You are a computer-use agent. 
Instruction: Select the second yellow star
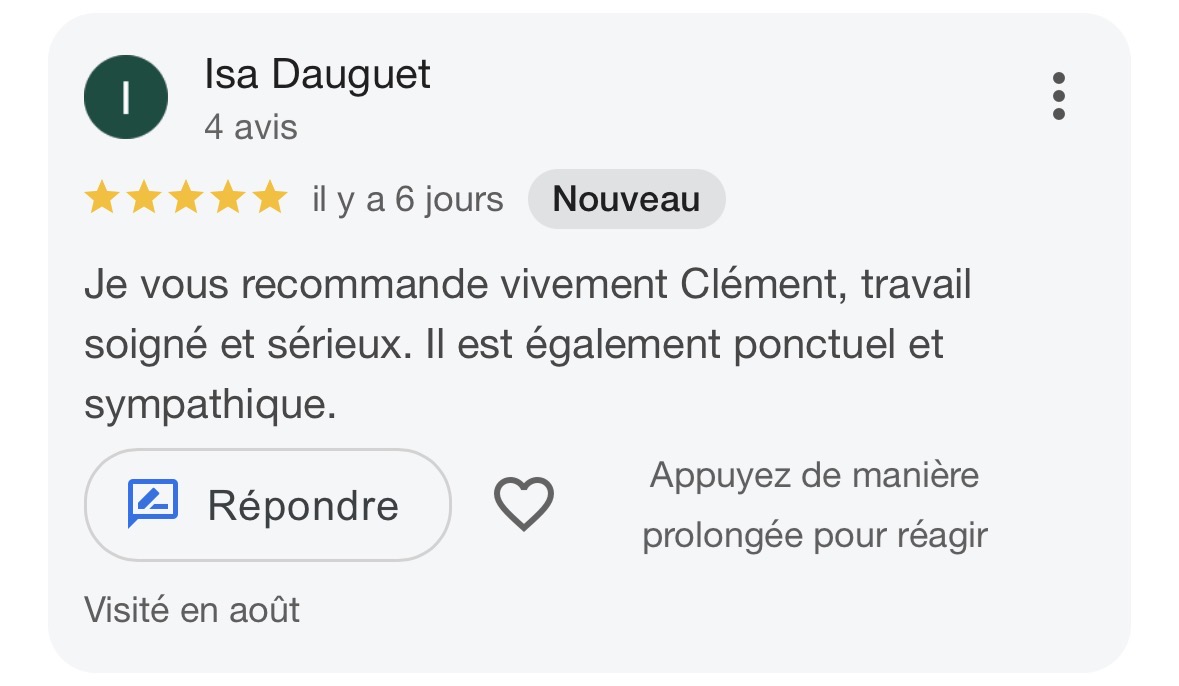(144, 199)
